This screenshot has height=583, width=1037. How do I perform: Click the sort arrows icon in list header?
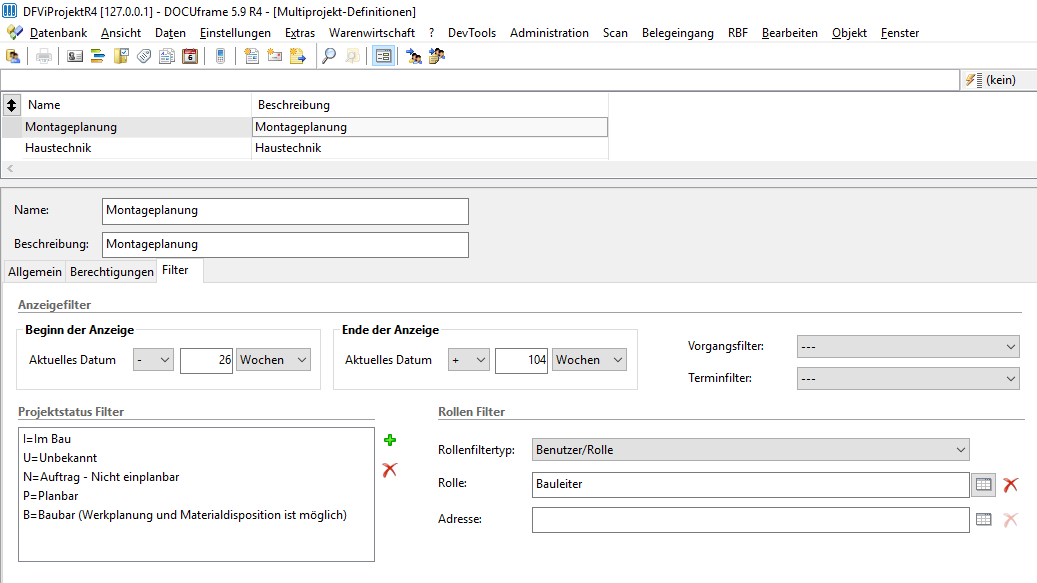coord(11,105)
